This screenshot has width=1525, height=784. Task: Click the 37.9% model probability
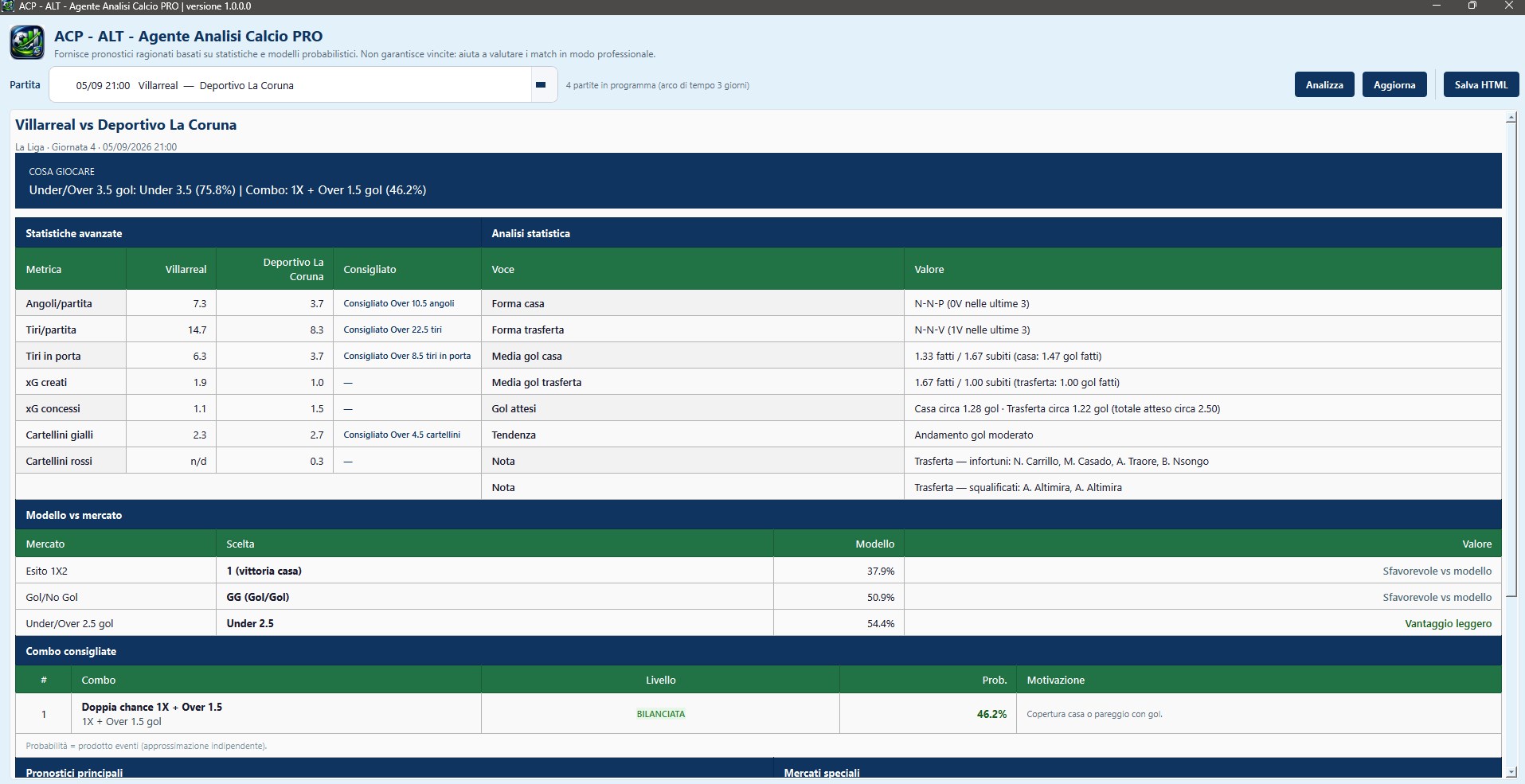pyautogui.click(x=881, y=571)
